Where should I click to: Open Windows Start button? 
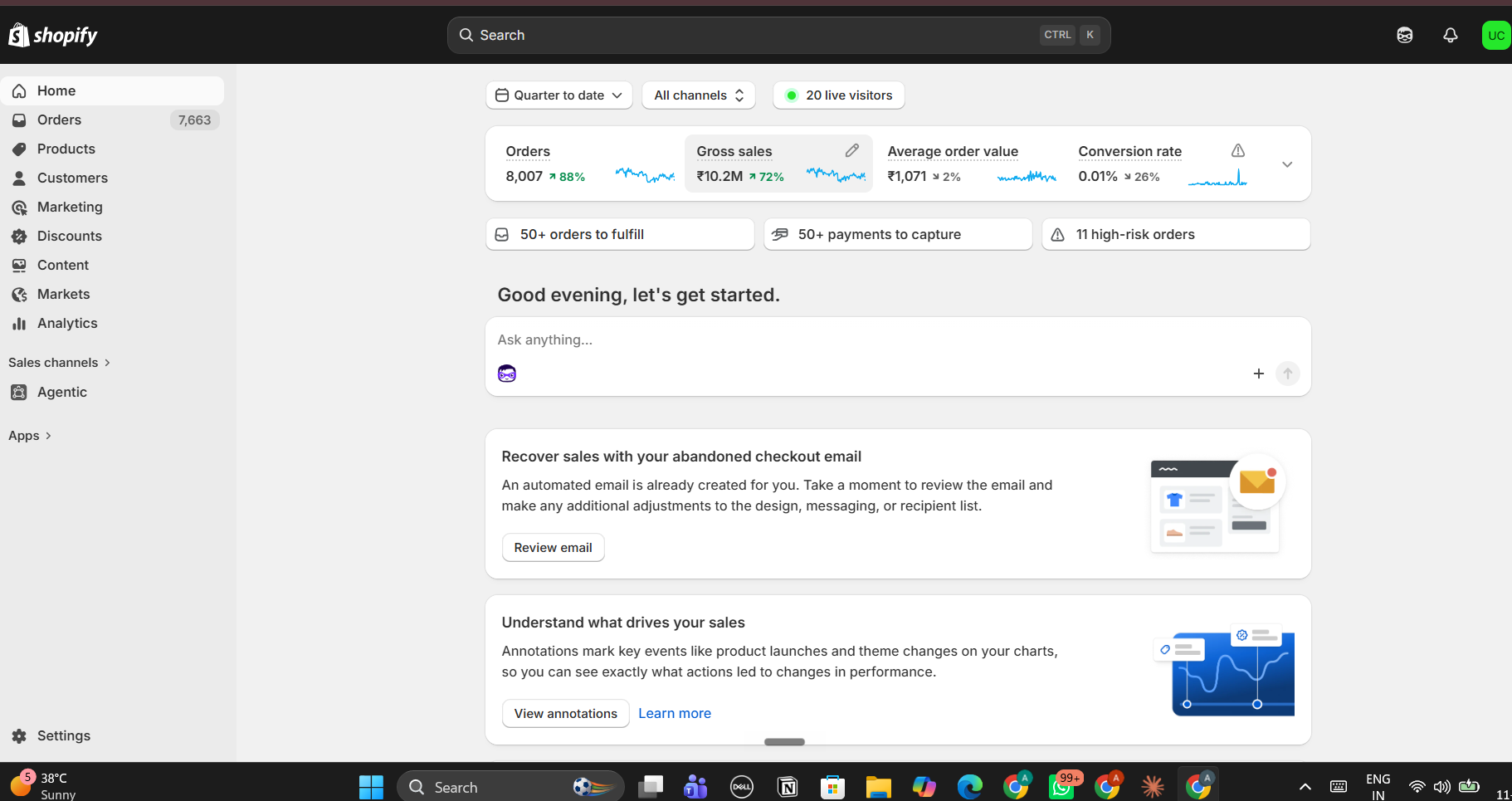[x=371, y=787]
